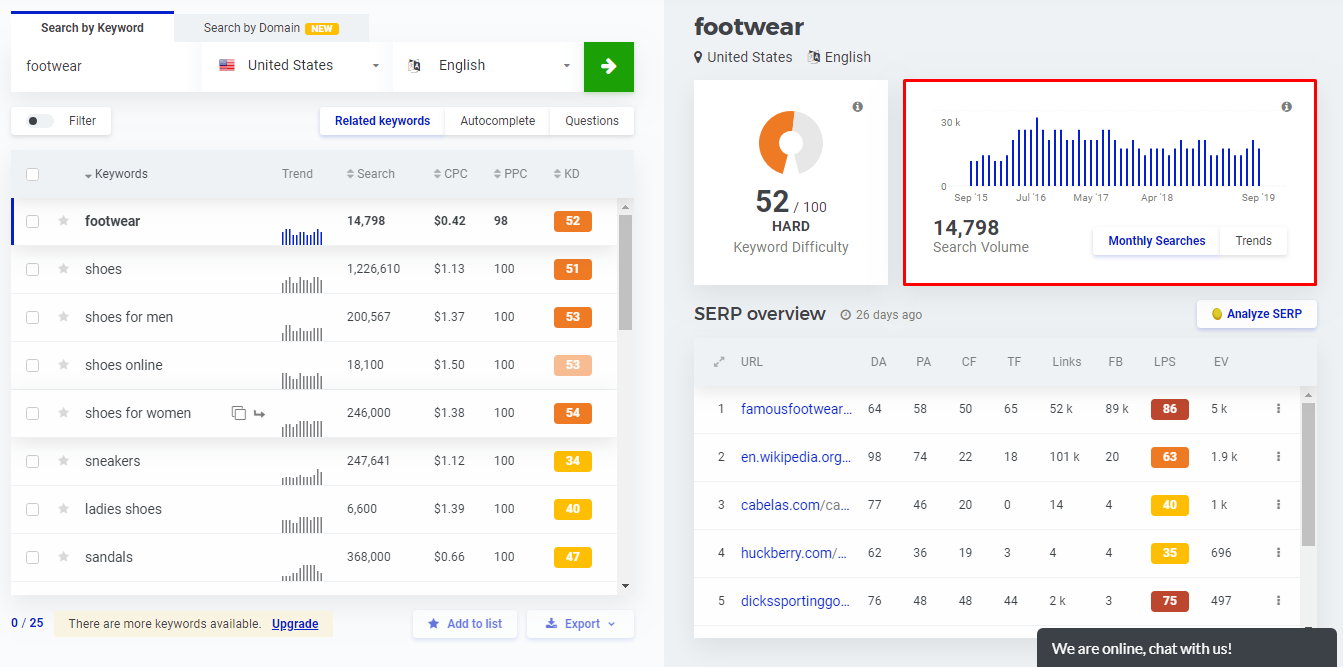
Task: Sort by Search column
Action: click(370, 174)
